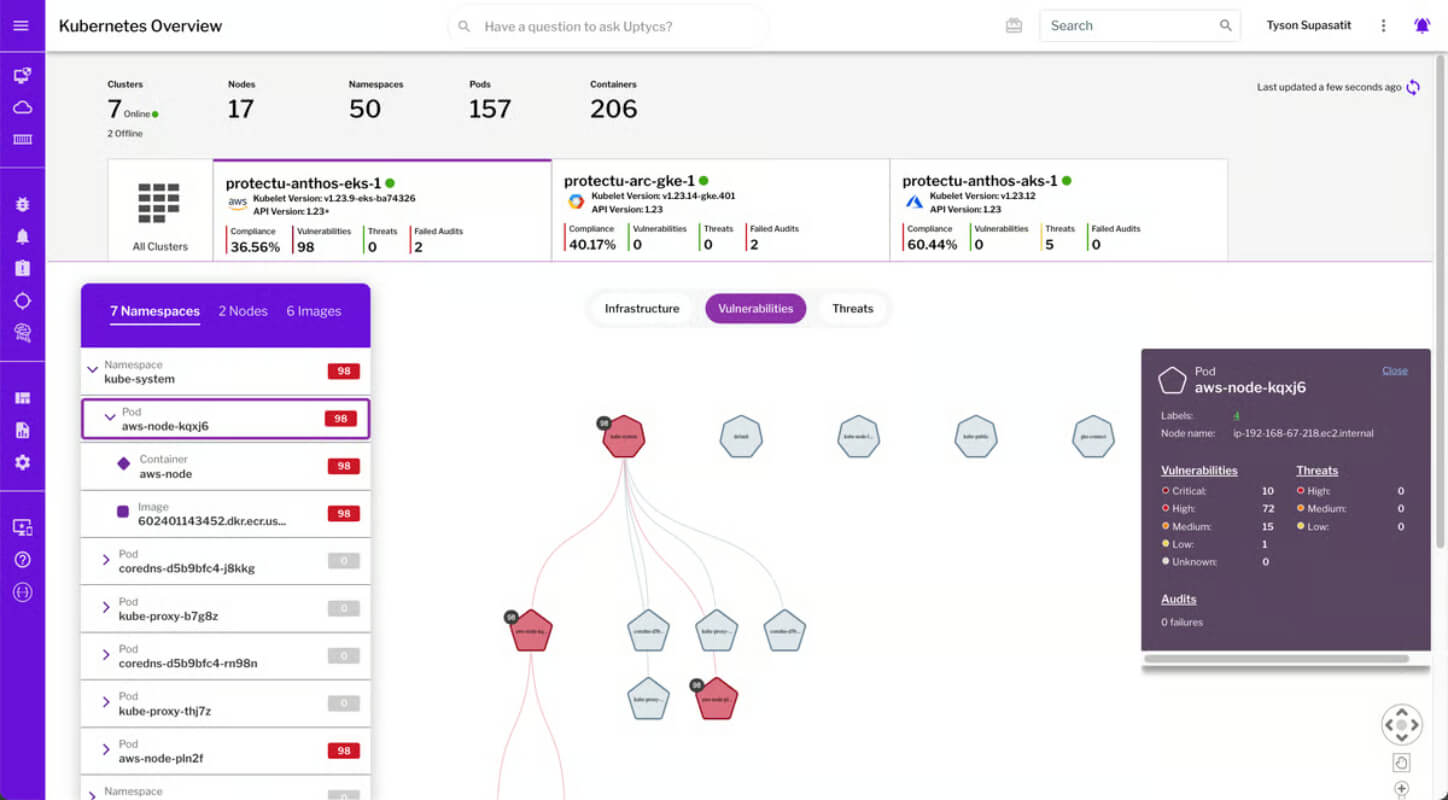Switch to the 6 Images tab
This screenshot has width=1448, height=800.
pos(314,311)
